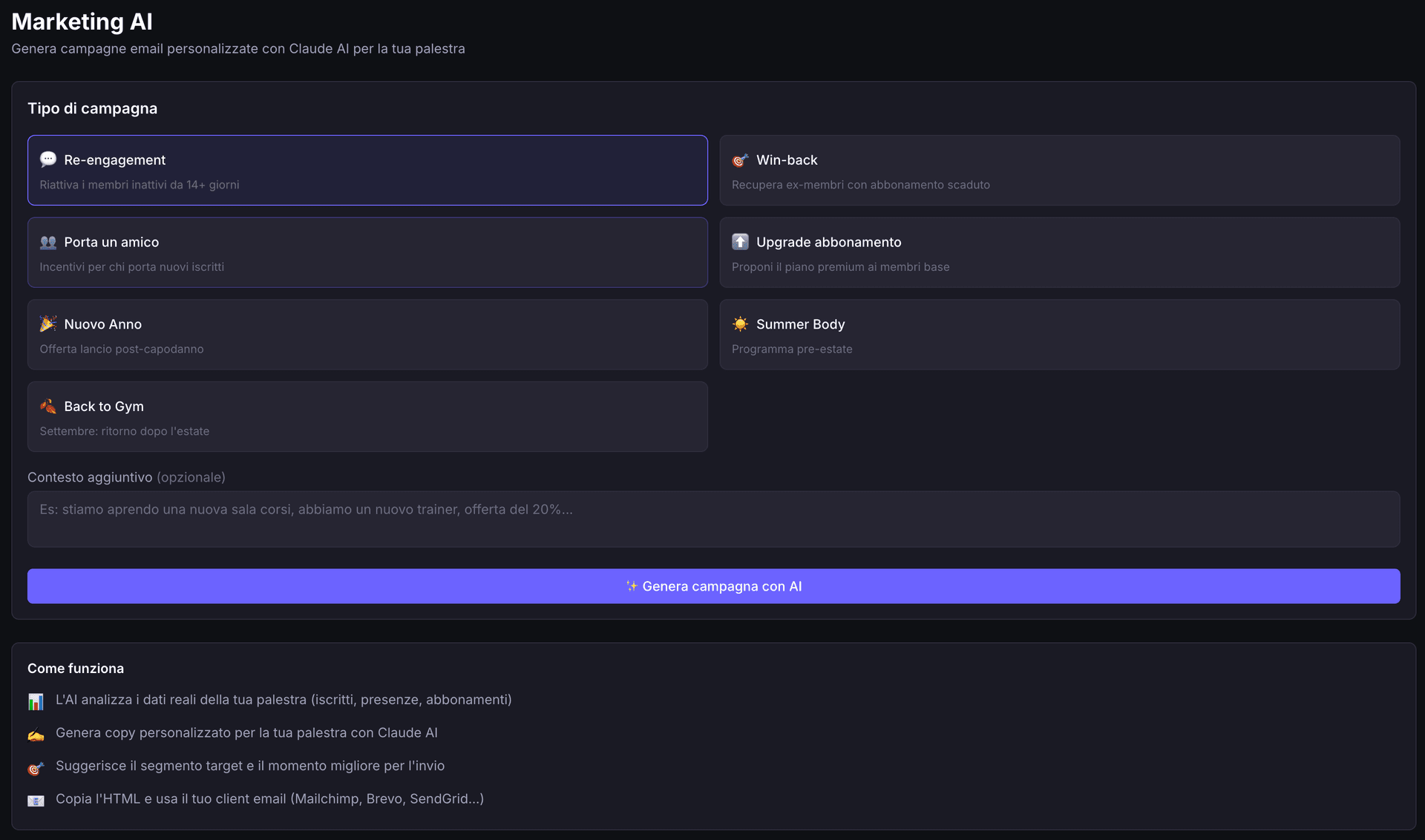Click the Marketing AI page title
This screenshot has width=1425, height=840.
(82, 22)
